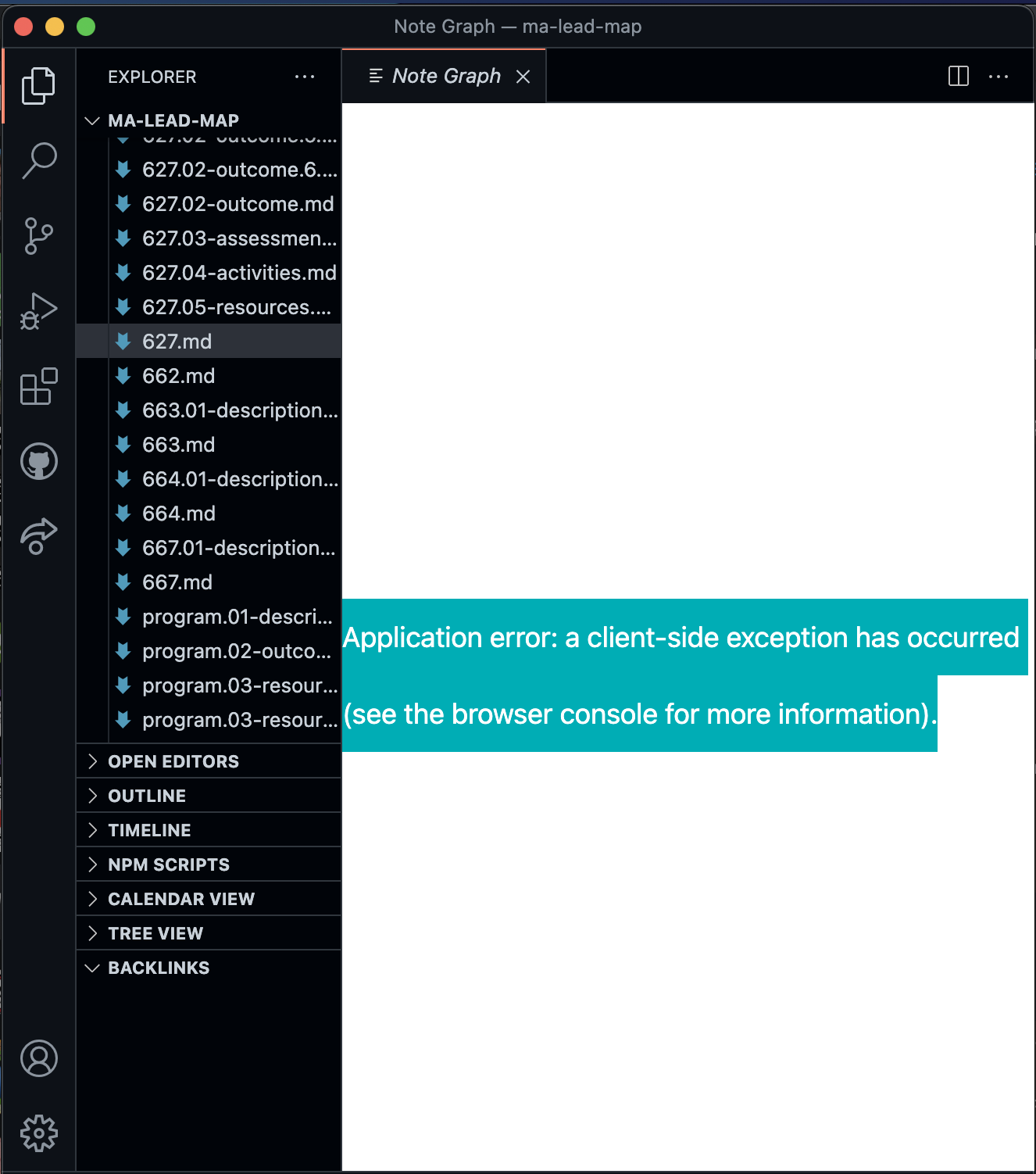Screen dimensions: 1036x1174
Task: Open the editor More Actions ellipsis menu
Action: [x=999, y=76]
